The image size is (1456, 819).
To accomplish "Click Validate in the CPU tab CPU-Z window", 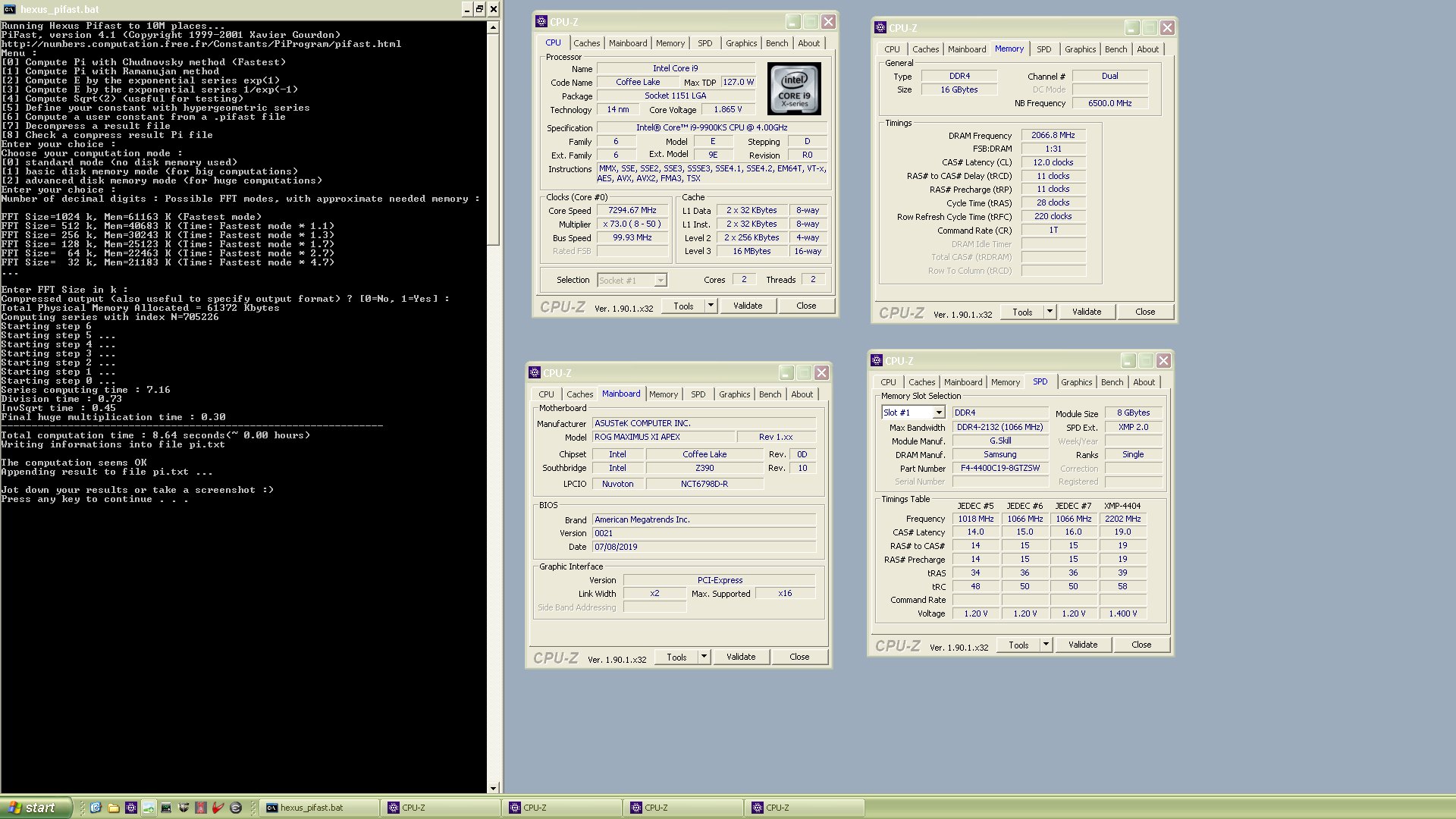I will 748,306.
